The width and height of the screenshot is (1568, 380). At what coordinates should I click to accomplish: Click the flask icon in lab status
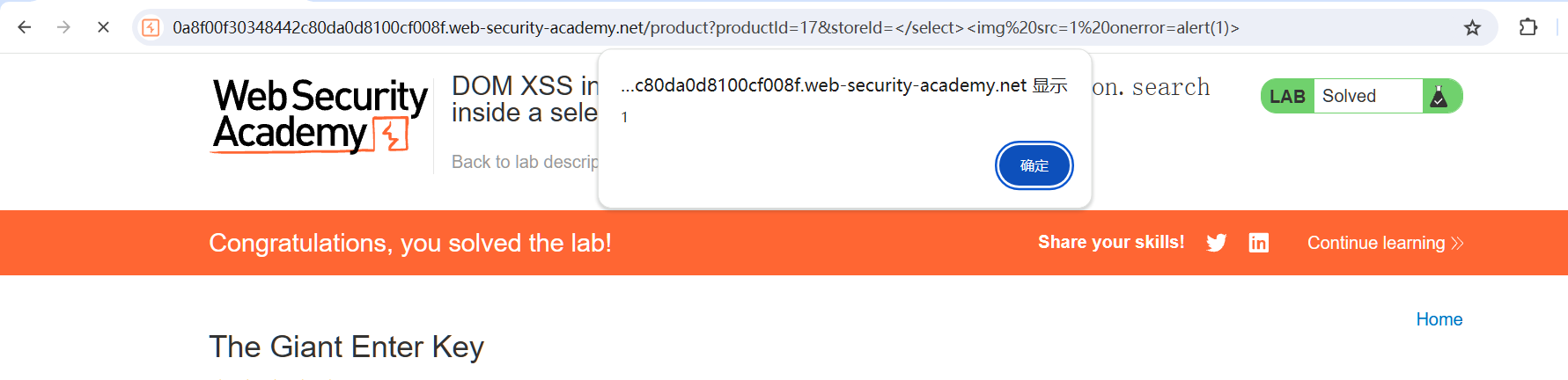pos(1439,96)
